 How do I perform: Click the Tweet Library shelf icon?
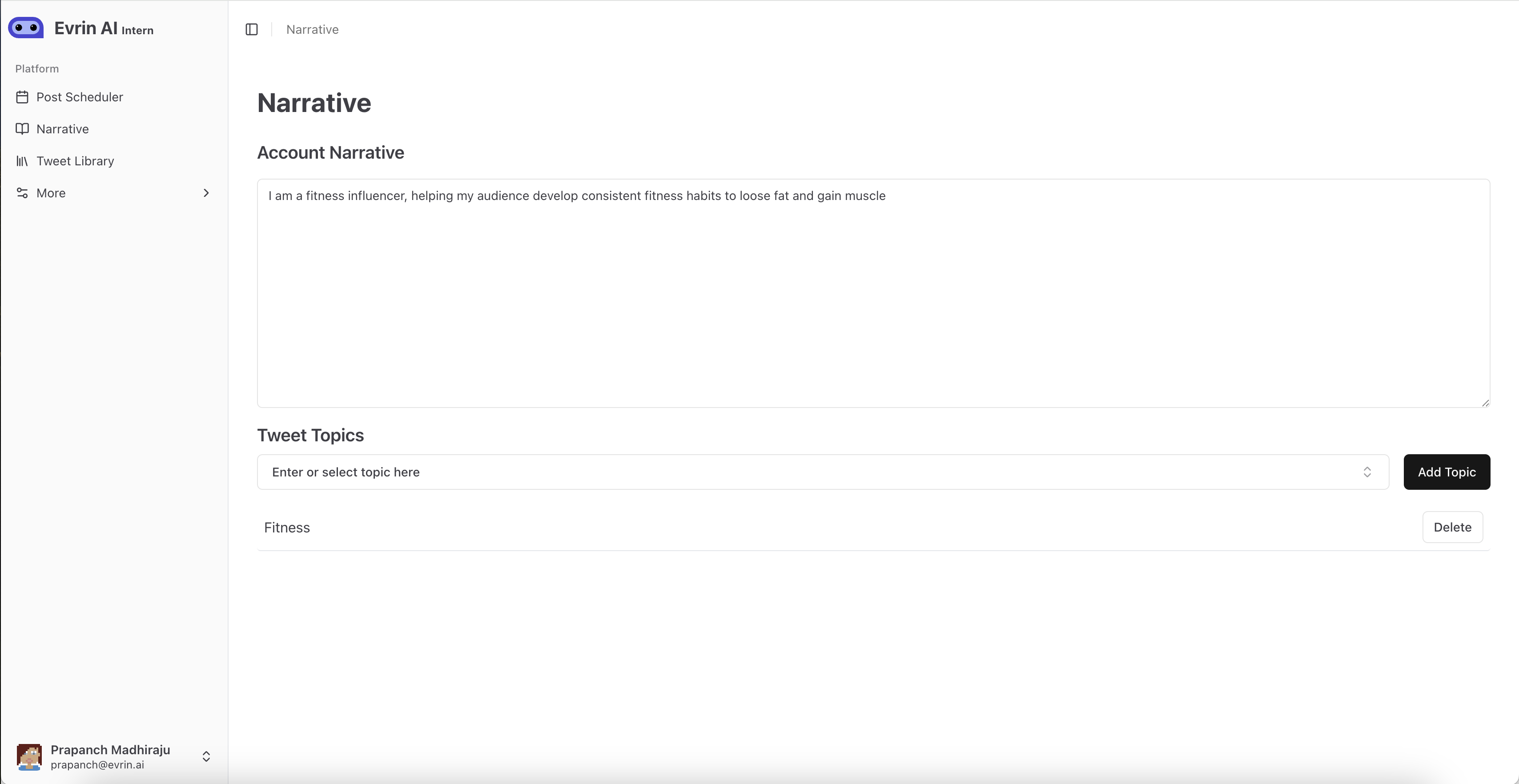22,161
